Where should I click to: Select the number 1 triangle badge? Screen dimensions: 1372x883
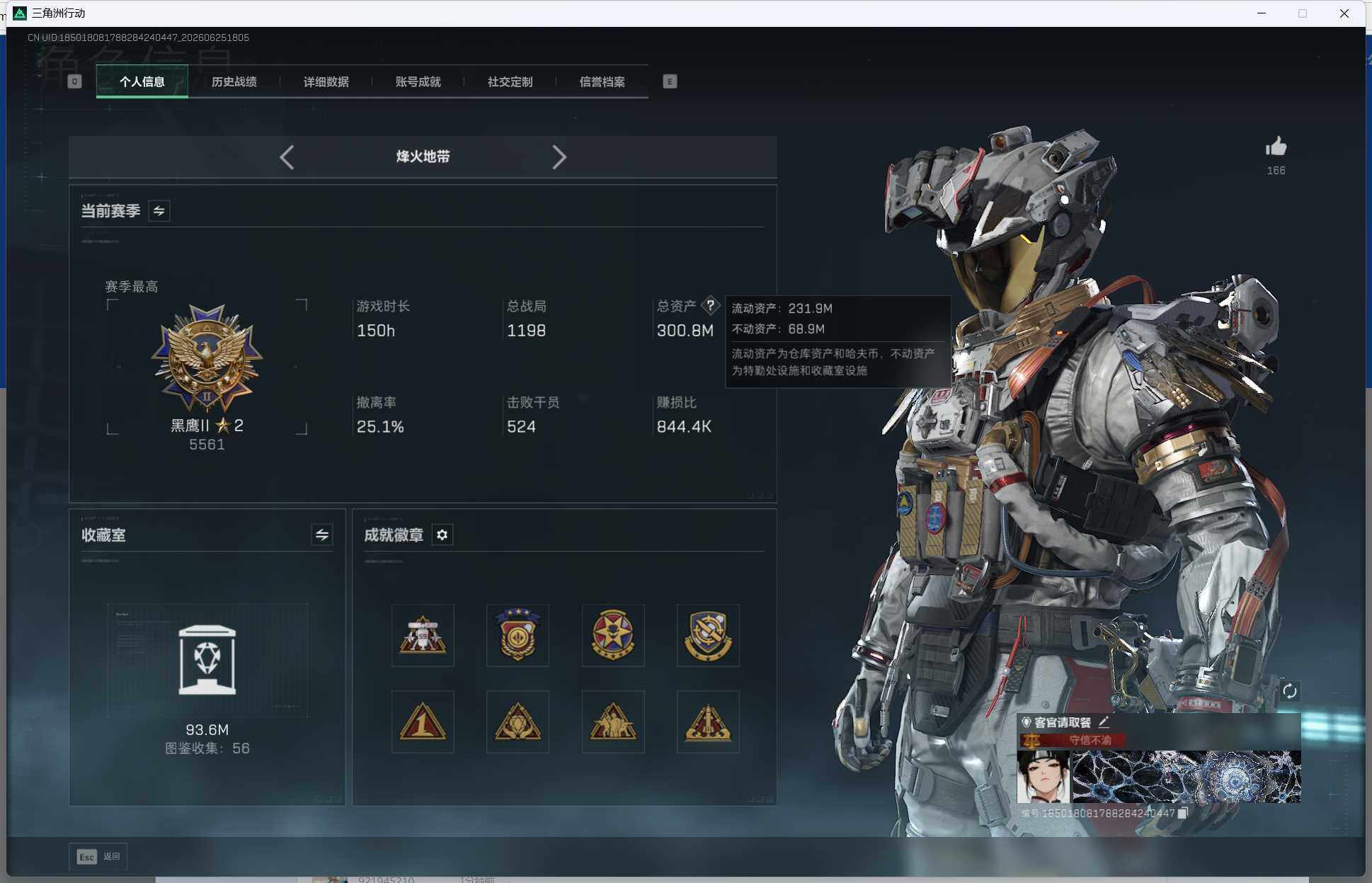[x=423, y=722]
